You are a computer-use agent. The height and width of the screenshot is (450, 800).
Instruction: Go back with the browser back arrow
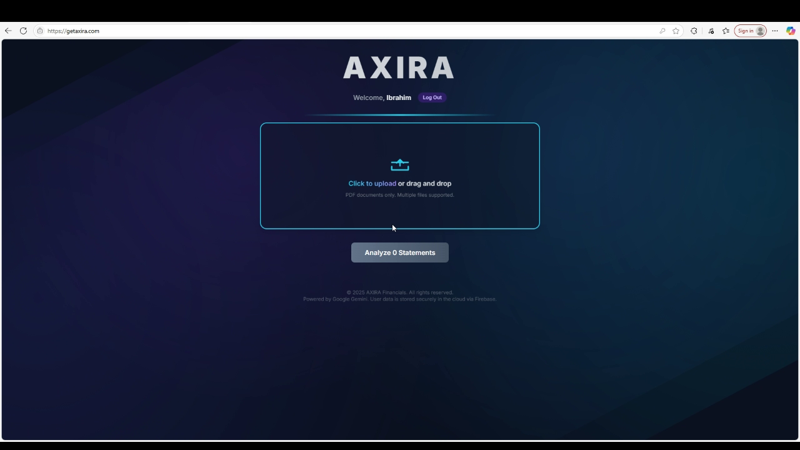coord(8,31)
